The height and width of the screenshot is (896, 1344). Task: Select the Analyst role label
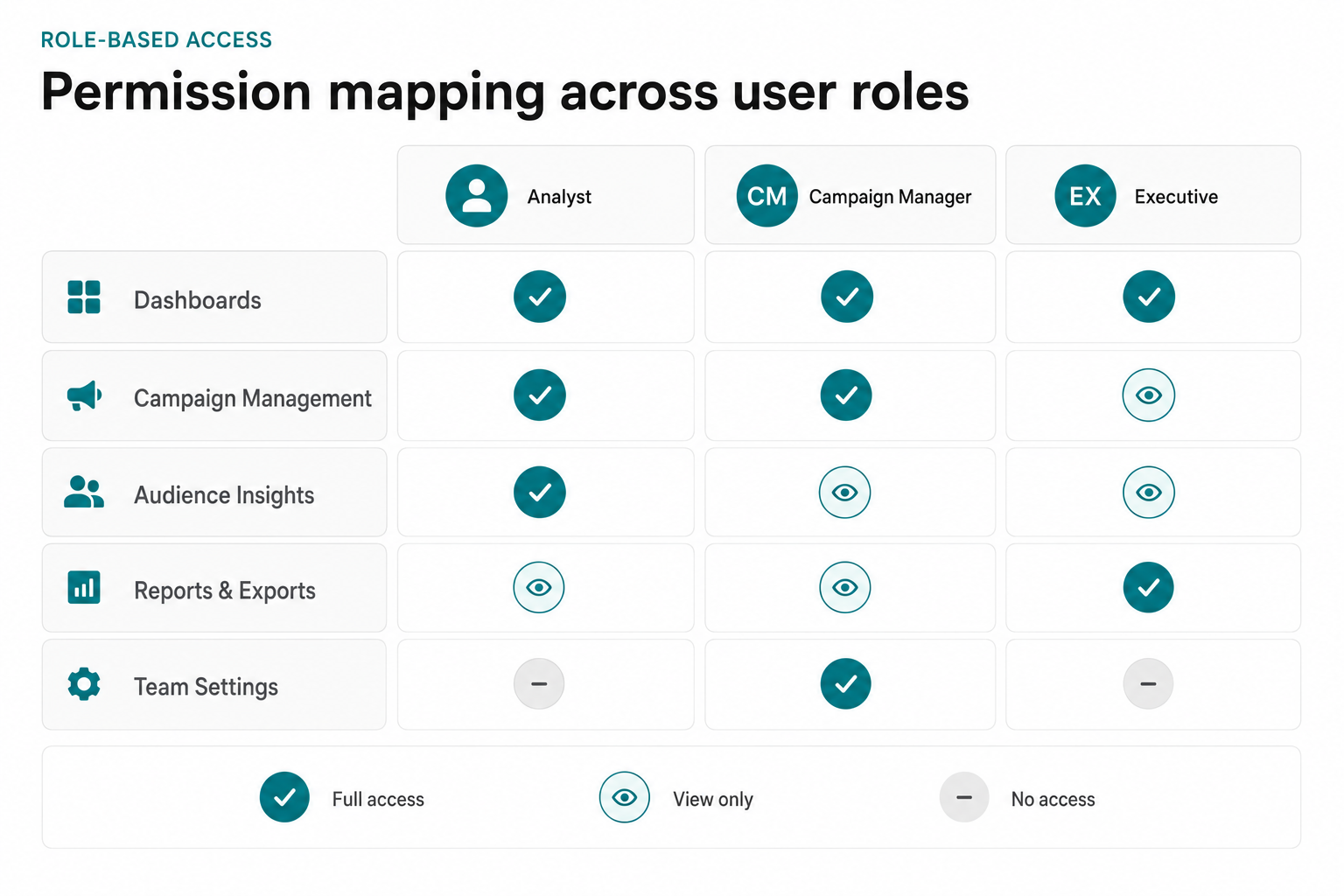(x=559, y=197)
